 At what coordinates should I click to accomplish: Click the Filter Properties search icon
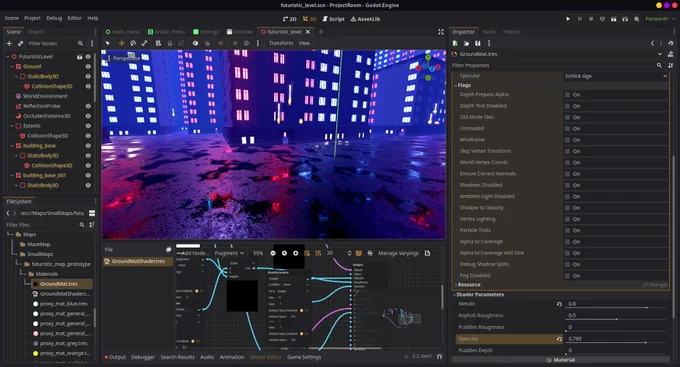(659, 66)
